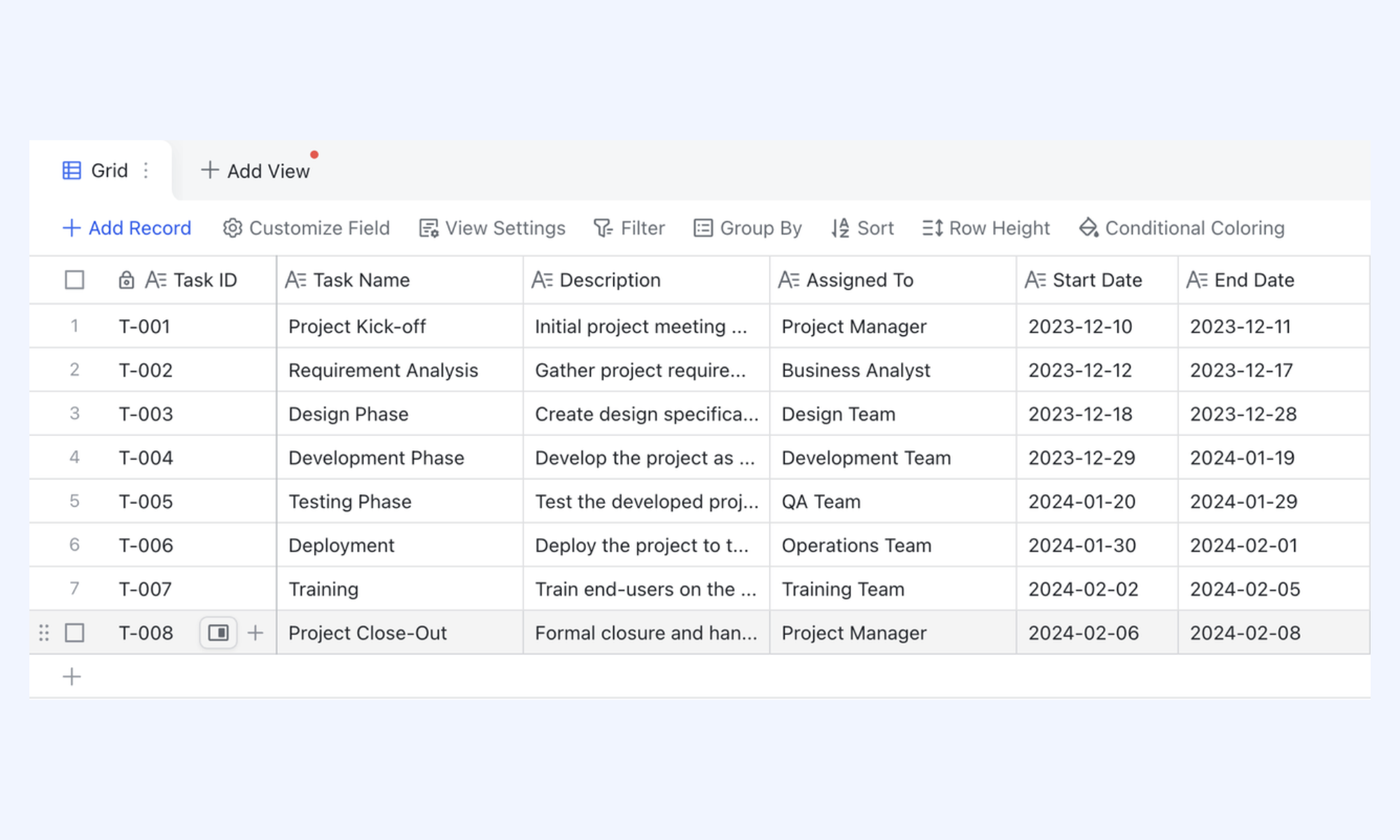Expand record T-008 with expand icon

coord(218,633)
